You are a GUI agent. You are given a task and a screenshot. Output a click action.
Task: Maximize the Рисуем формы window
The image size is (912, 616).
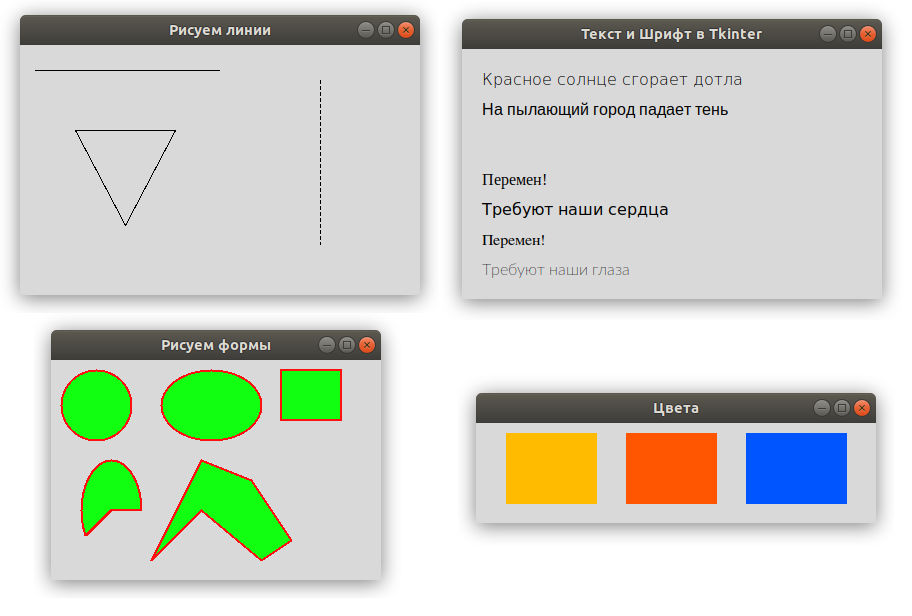pos(345,344)
